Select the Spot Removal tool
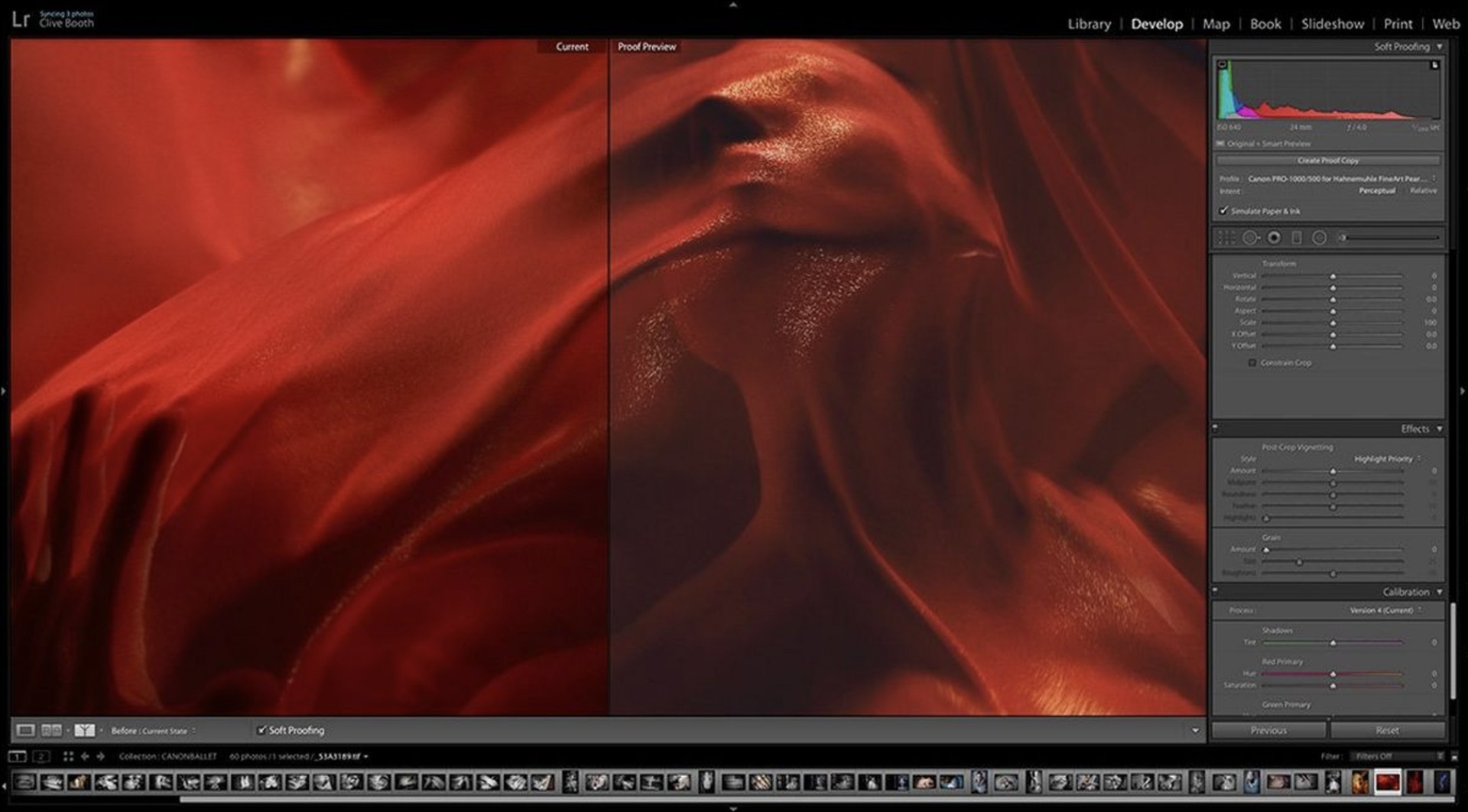Screen dimensions: 1468x812 pos(1250,239)
